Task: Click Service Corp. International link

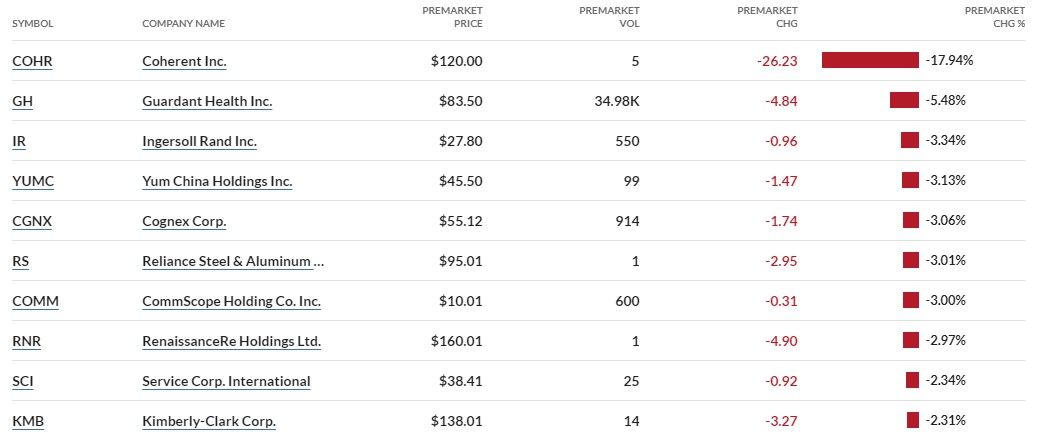Action: click(x=226, y=381)
